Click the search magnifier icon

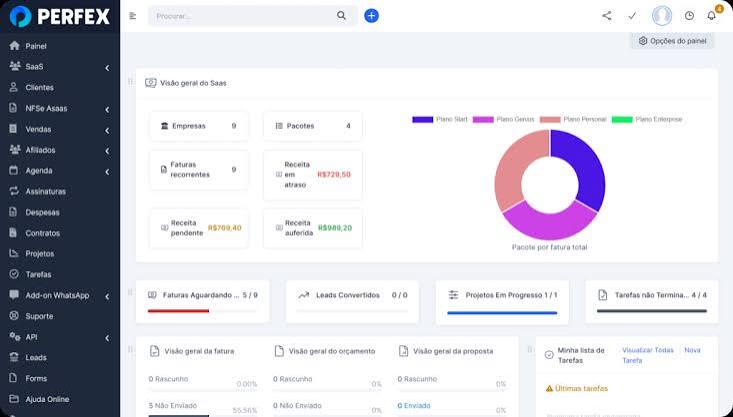coord(341,16)
